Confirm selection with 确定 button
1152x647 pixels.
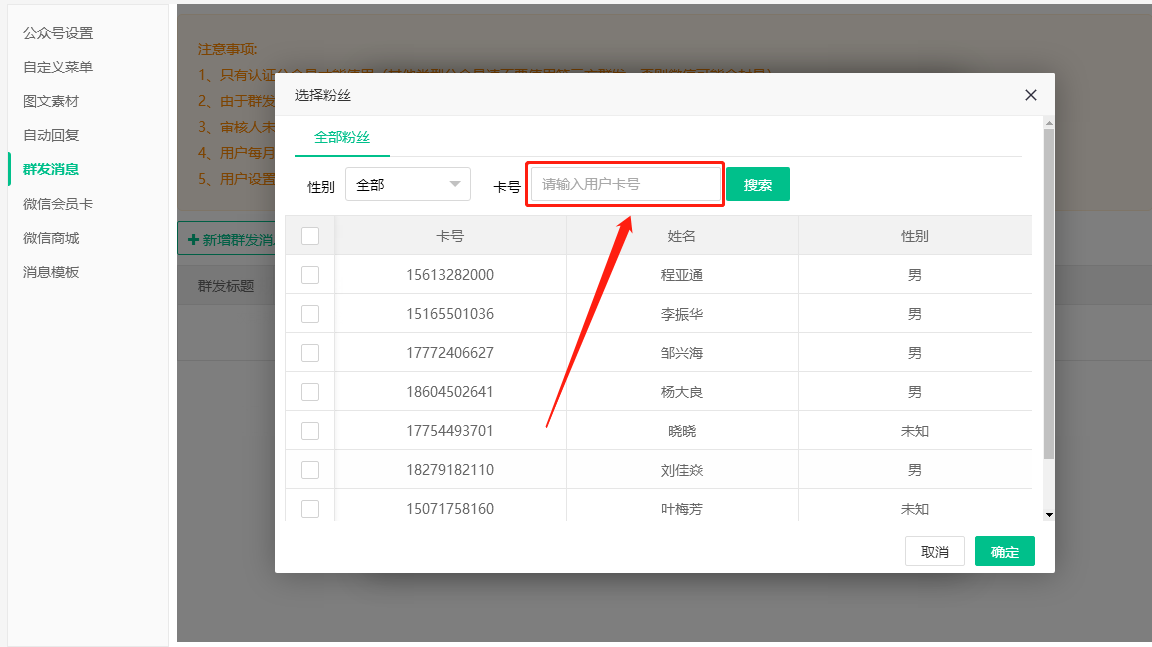click(1004, 552)
